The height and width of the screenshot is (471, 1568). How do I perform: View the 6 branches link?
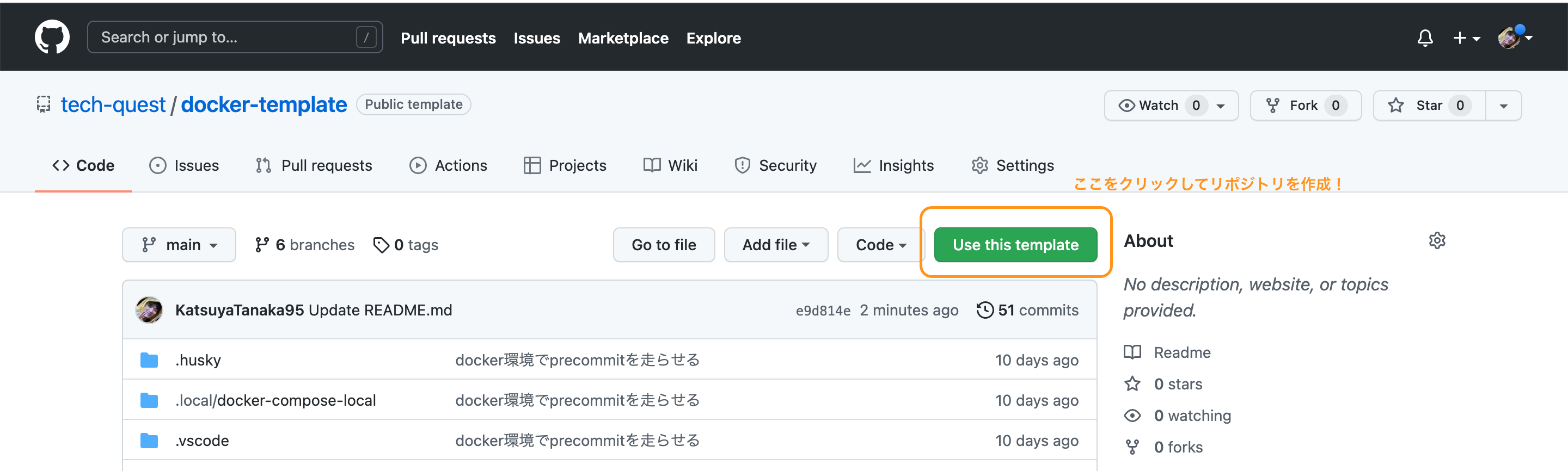point(304,245)
